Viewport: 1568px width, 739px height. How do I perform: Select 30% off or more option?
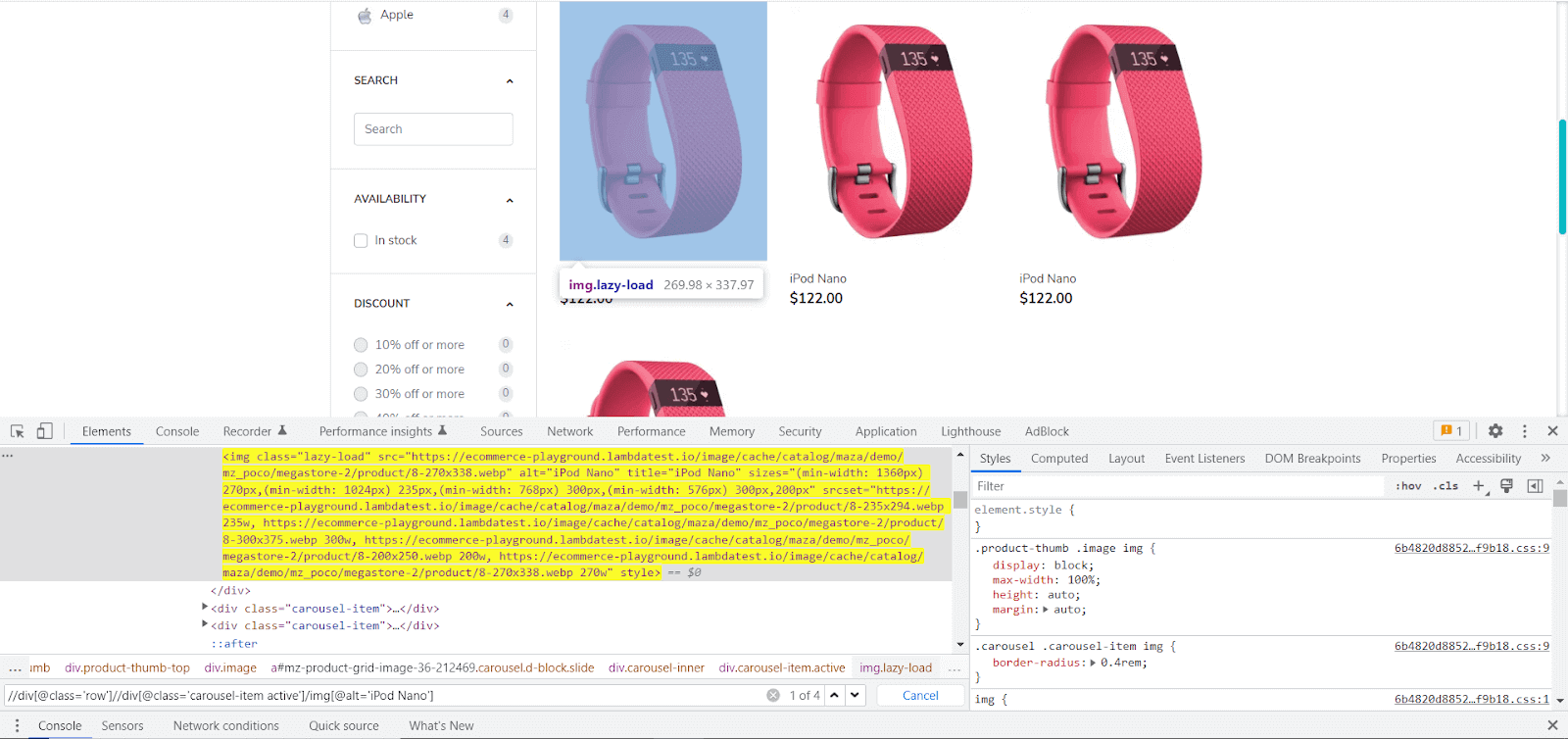pos(361,394)
